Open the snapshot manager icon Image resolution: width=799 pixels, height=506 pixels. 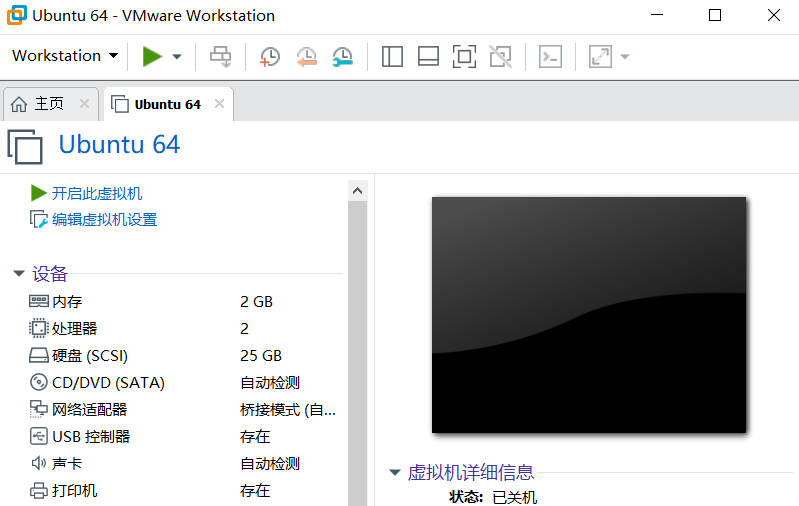(x=342, y=57)
